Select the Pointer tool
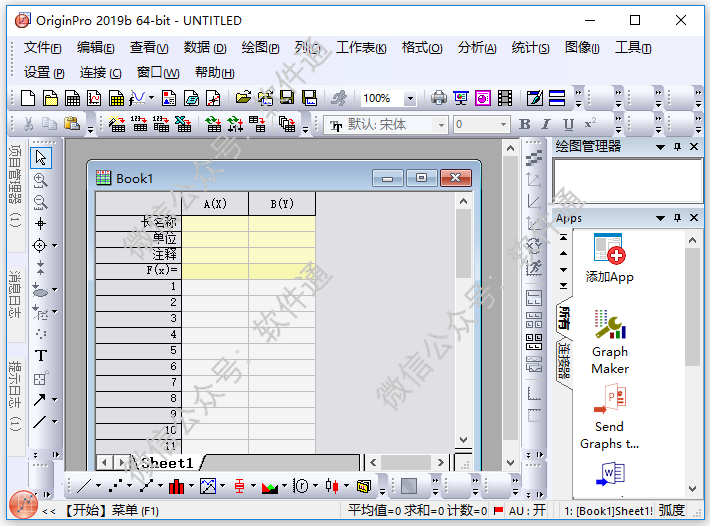 pyautogui.click(x=41, y=158)
